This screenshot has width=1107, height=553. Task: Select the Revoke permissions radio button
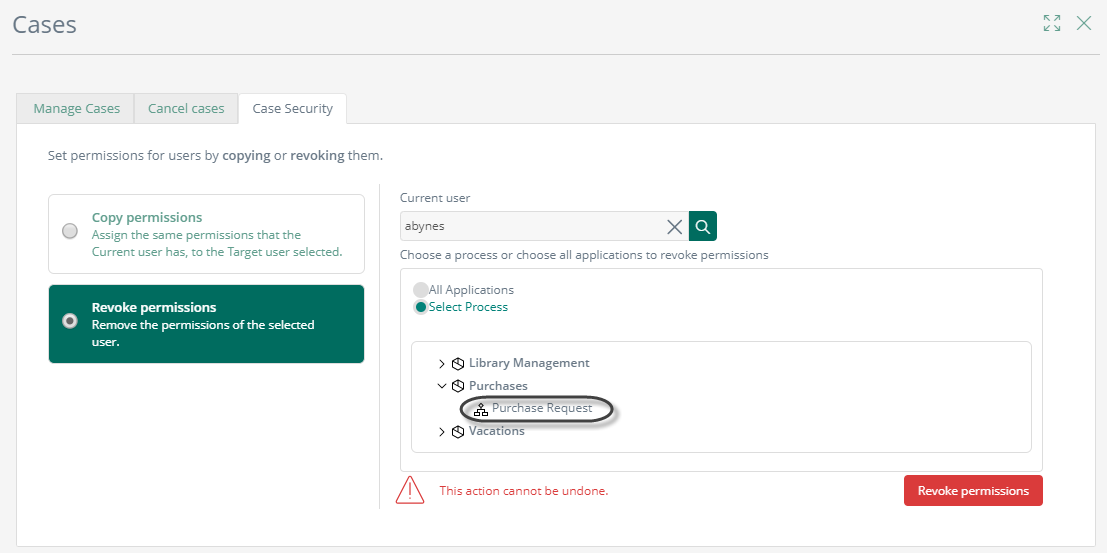point(70,321)
